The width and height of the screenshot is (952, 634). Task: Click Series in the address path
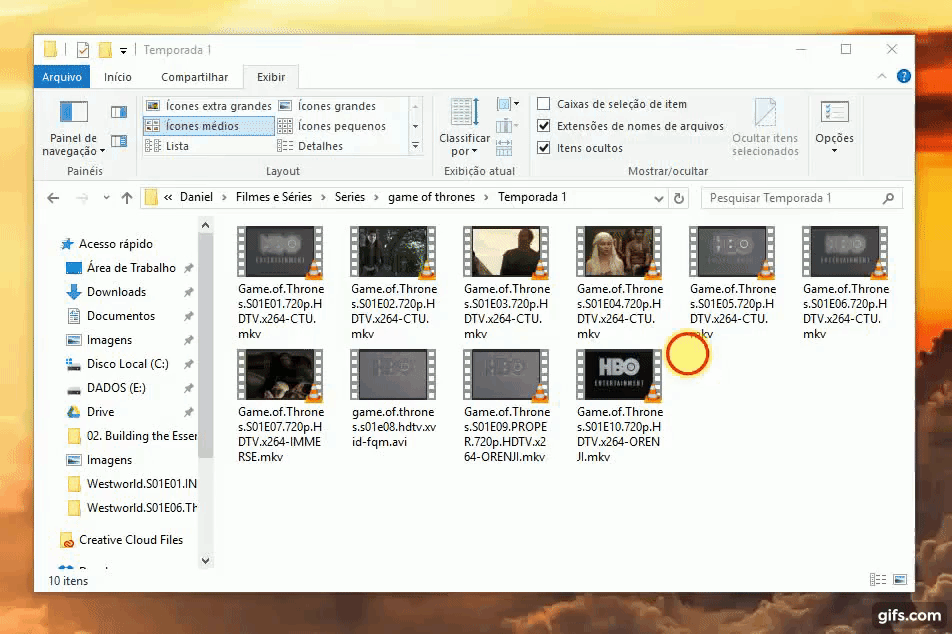click(350, 197)
